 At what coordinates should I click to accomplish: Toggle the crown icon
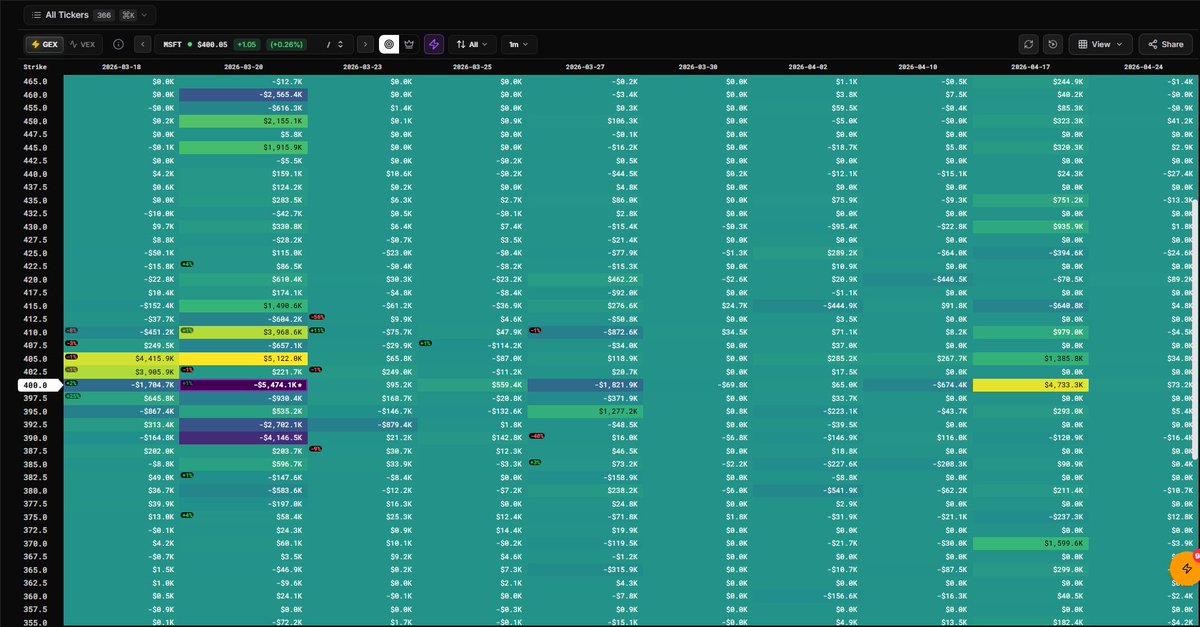click(x=409, y=44)
